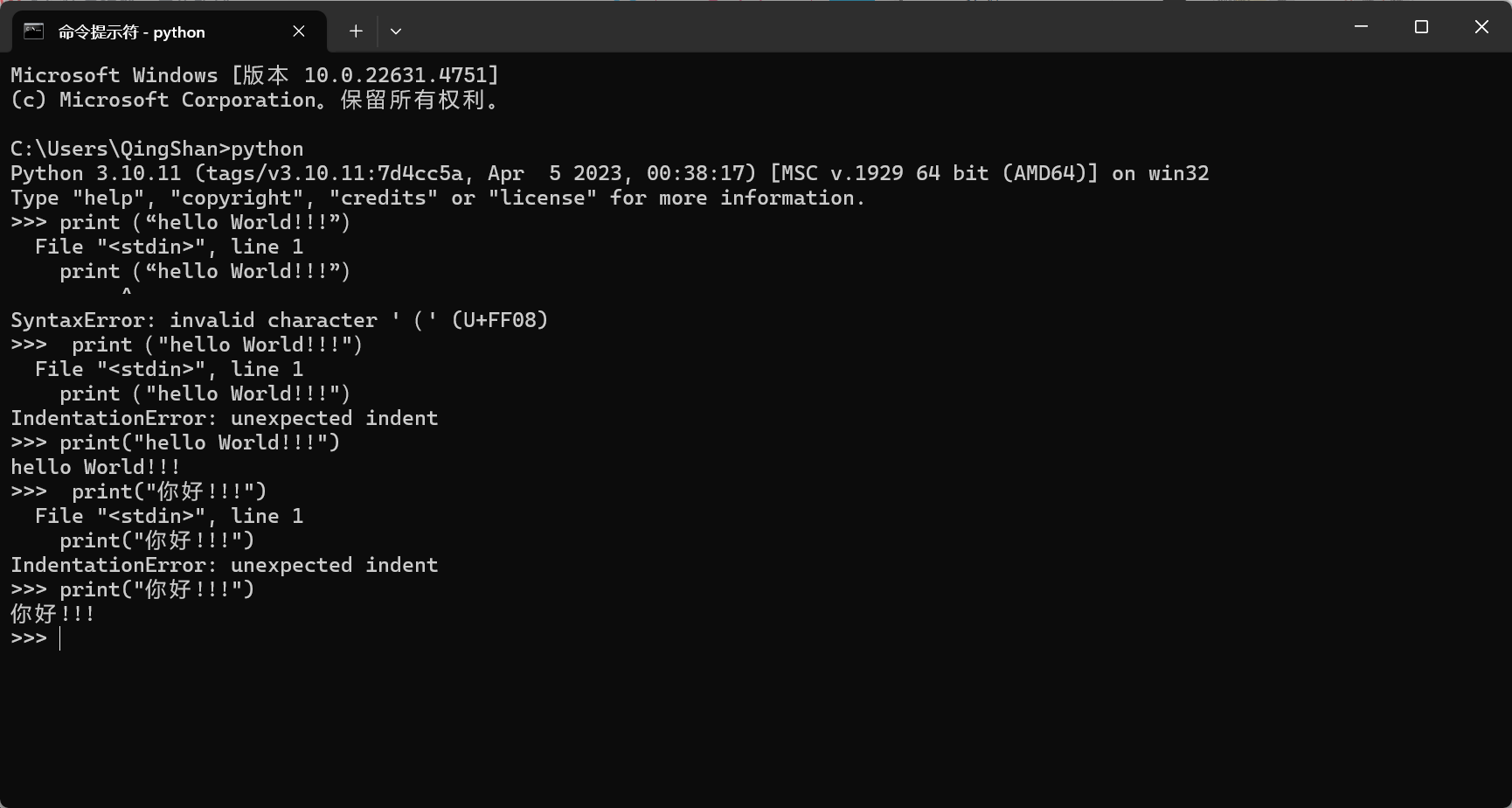Expand the new tab profile dropdown chevron

pyautogui.click(x=396, y=31)
